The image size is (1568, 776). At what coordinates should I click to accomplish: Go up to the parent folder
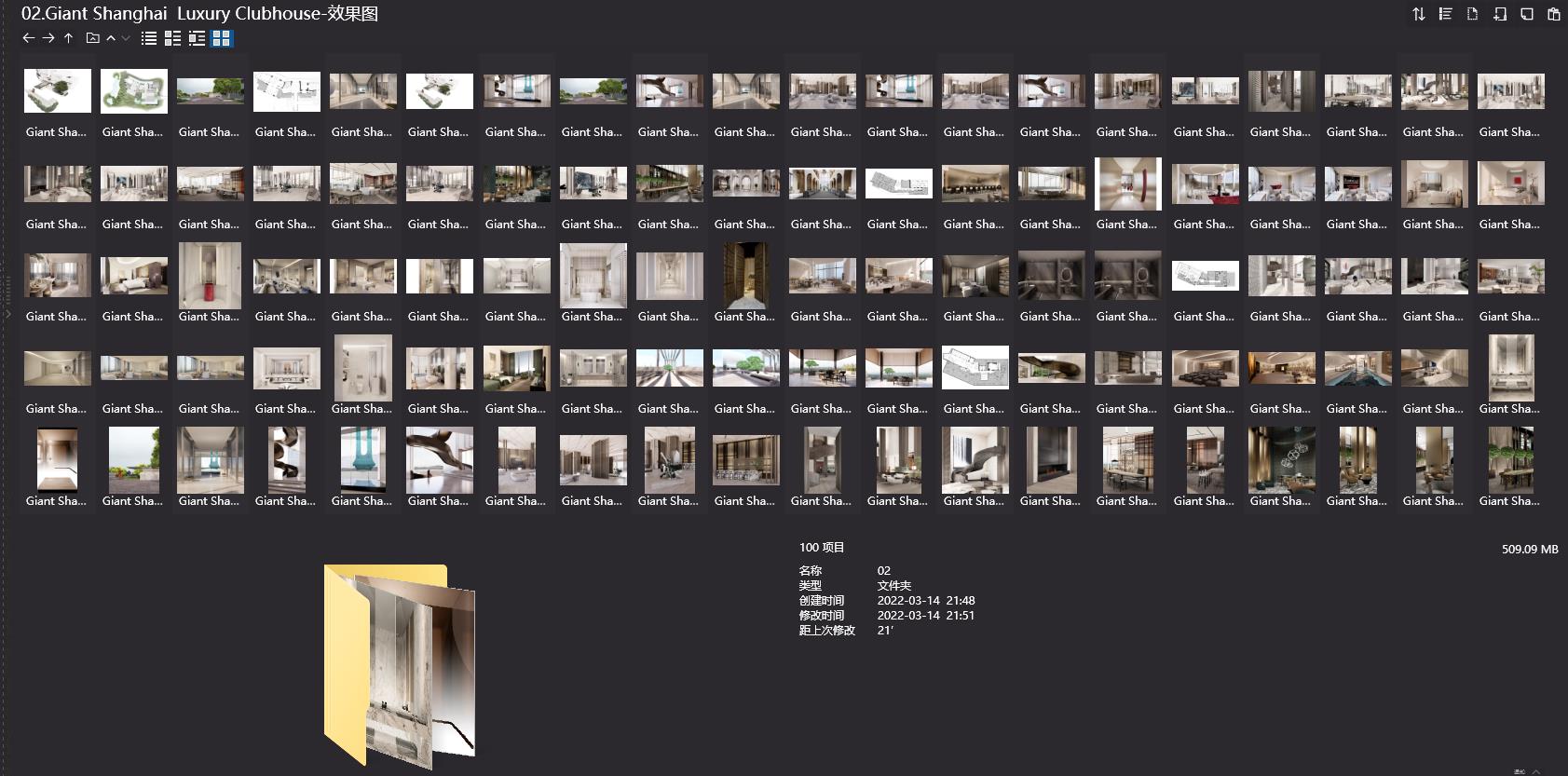(68, 38)
